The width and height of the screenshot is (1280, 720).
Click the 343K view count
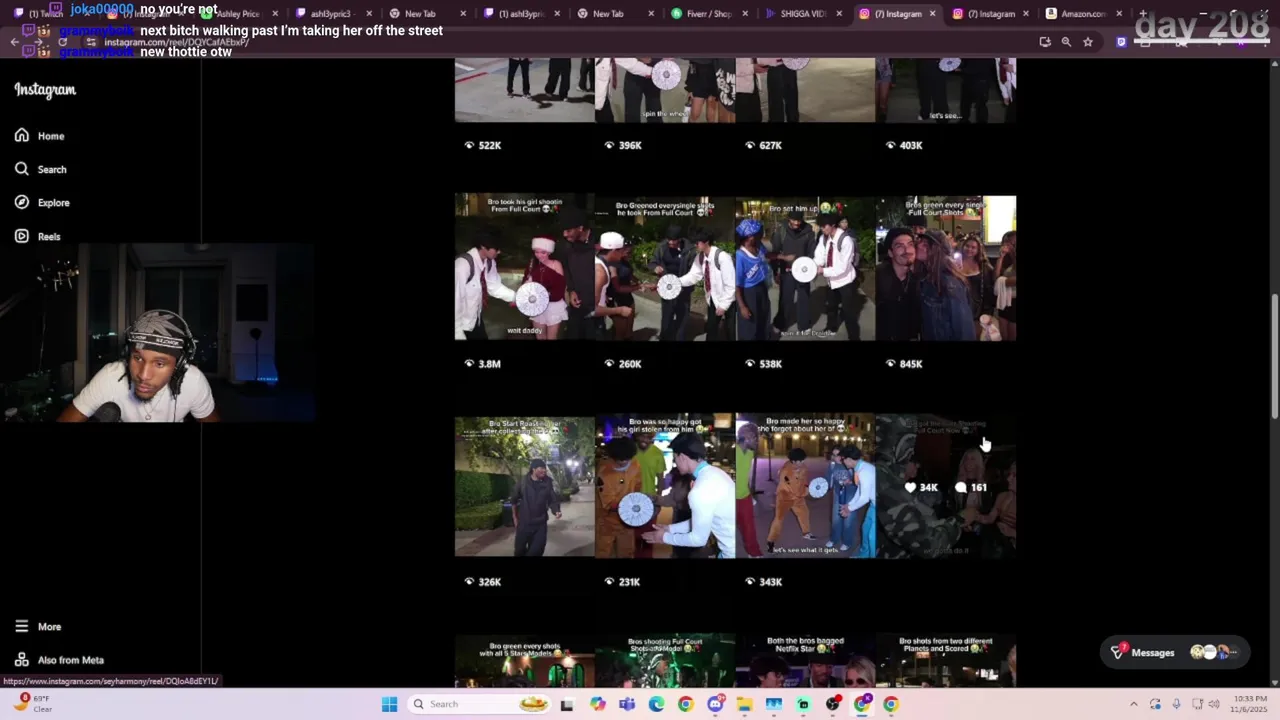tap(763, 582)
